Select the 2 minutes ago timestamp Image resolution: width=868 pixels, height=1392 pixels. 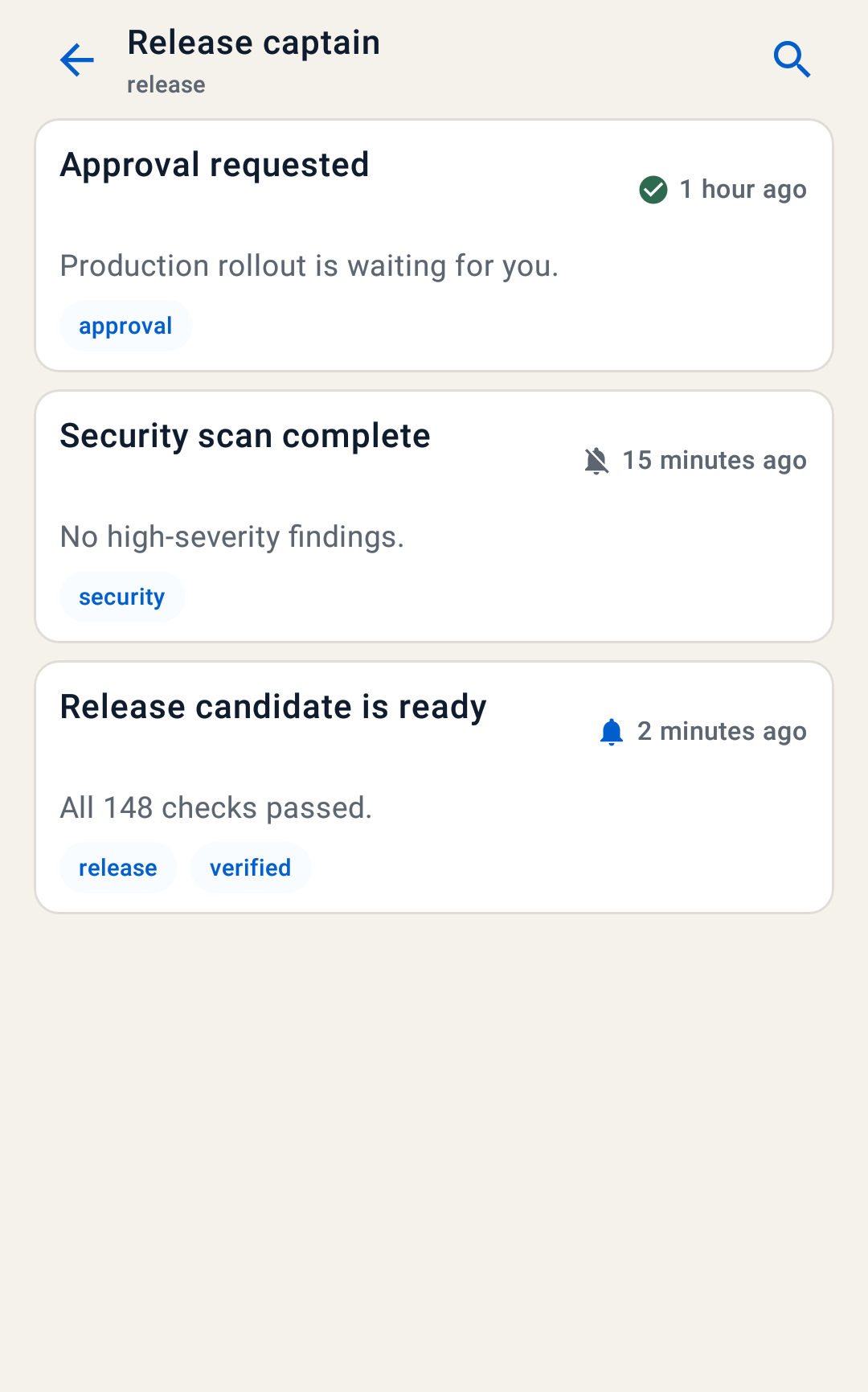coord(722,732)
